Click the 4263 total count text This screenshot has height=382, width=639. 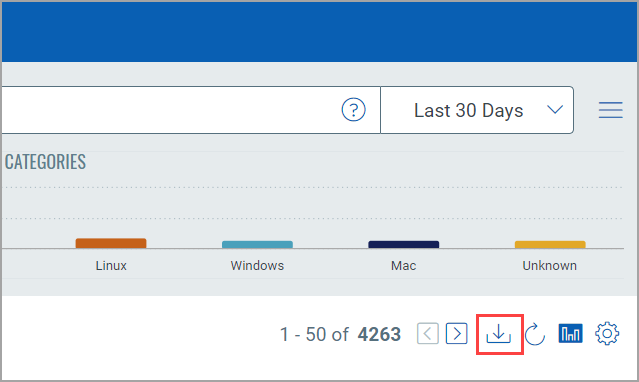click(x=379, y=334)
